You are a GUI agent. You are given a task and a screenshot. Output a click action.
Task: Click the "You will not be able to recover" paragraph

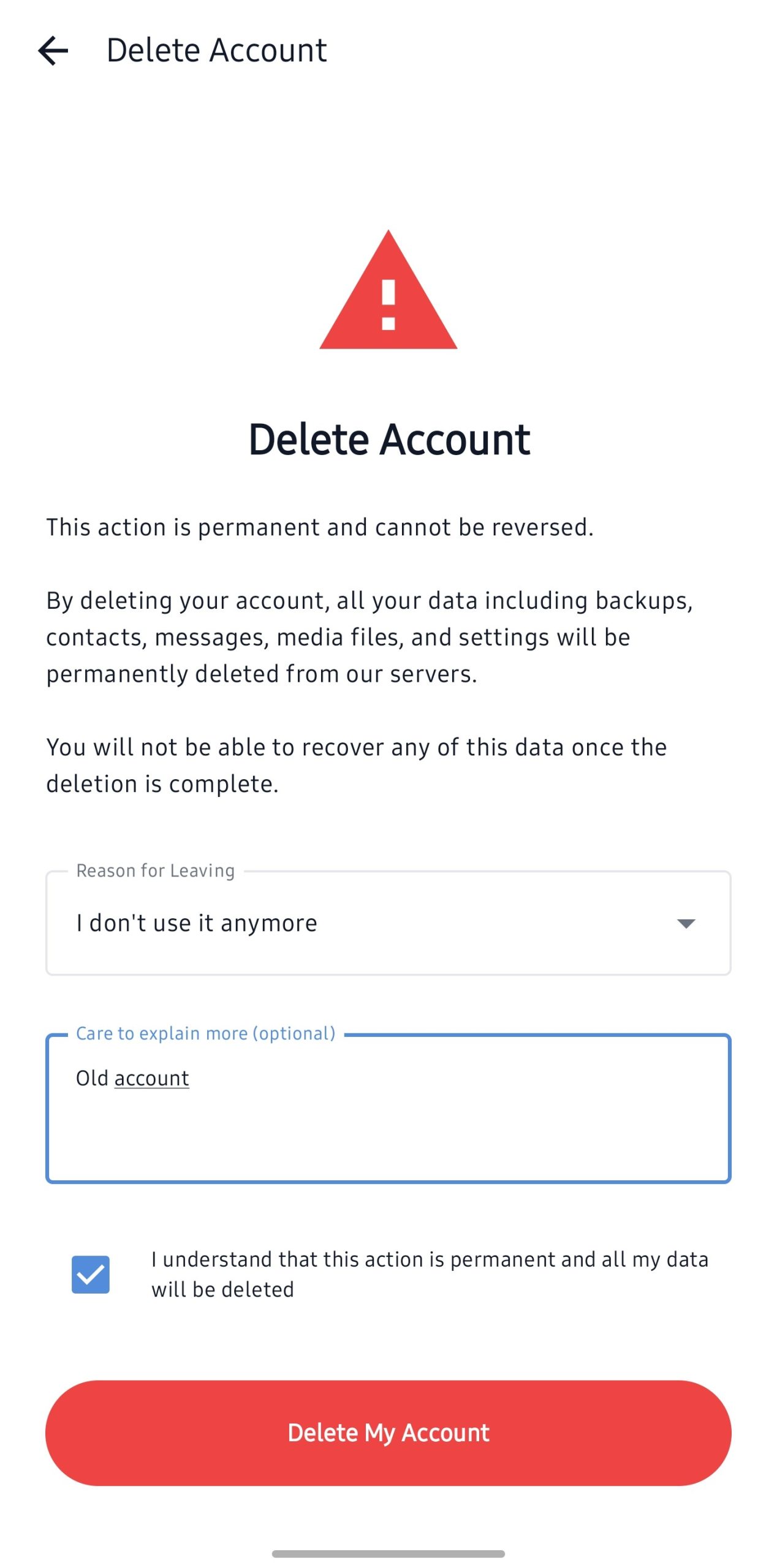pyautogui.click(x=355, y=765)
